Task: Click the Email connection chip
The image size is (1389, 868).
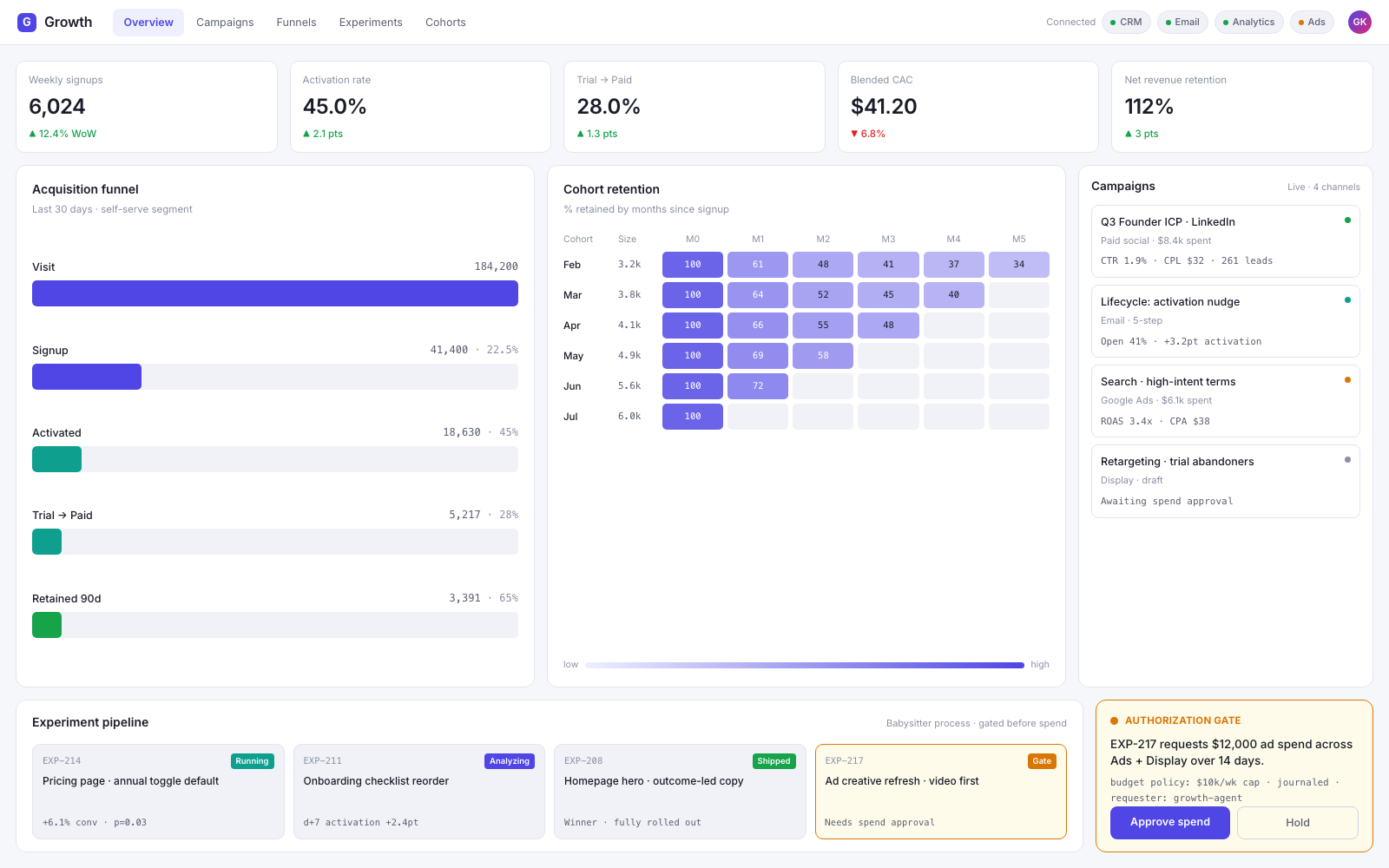Action: (x=1182, y=22)
